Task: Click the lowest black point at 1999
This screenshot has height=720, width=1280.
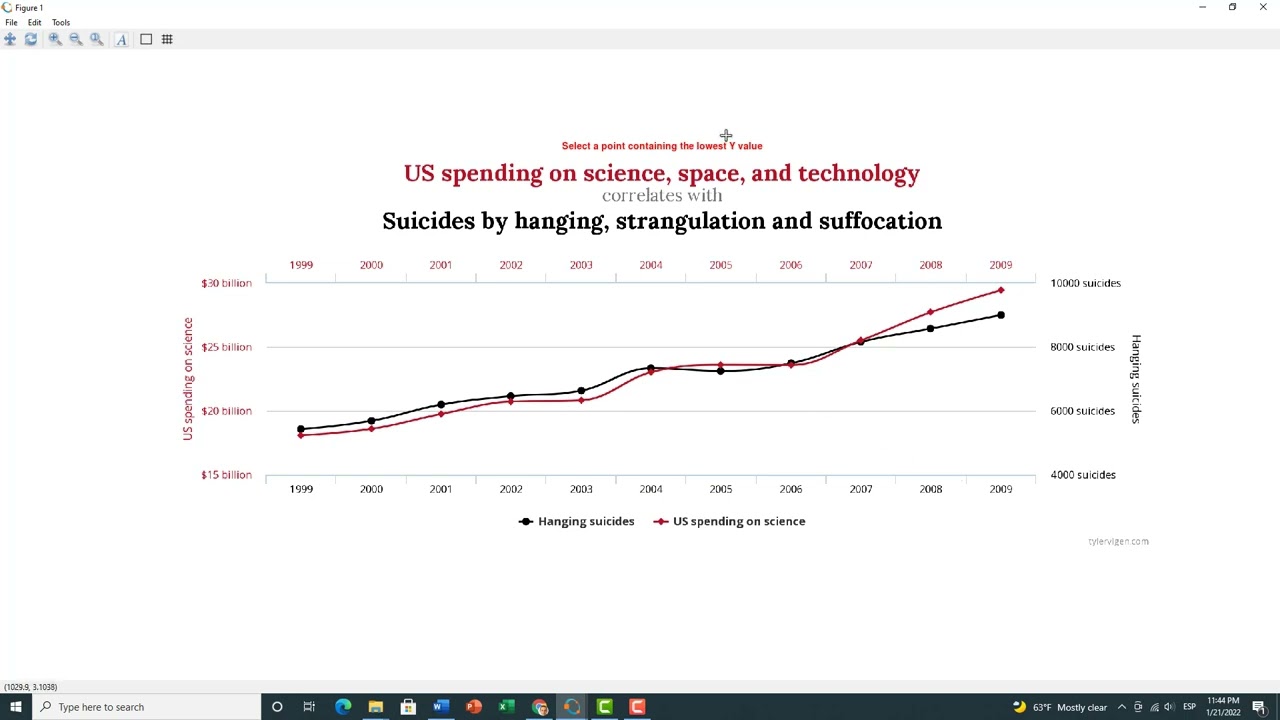Action: coord(301,429)
